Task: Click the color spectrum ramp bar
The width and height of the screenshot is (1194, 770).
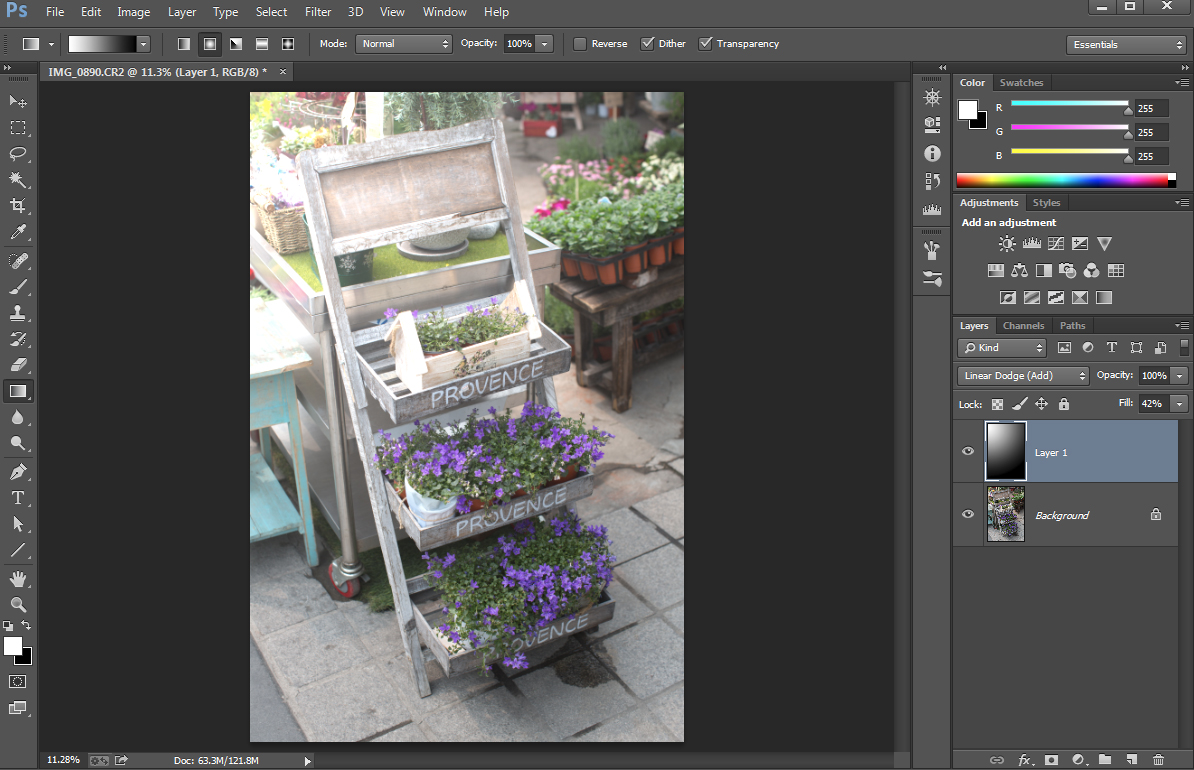Action: point(1062,181)
